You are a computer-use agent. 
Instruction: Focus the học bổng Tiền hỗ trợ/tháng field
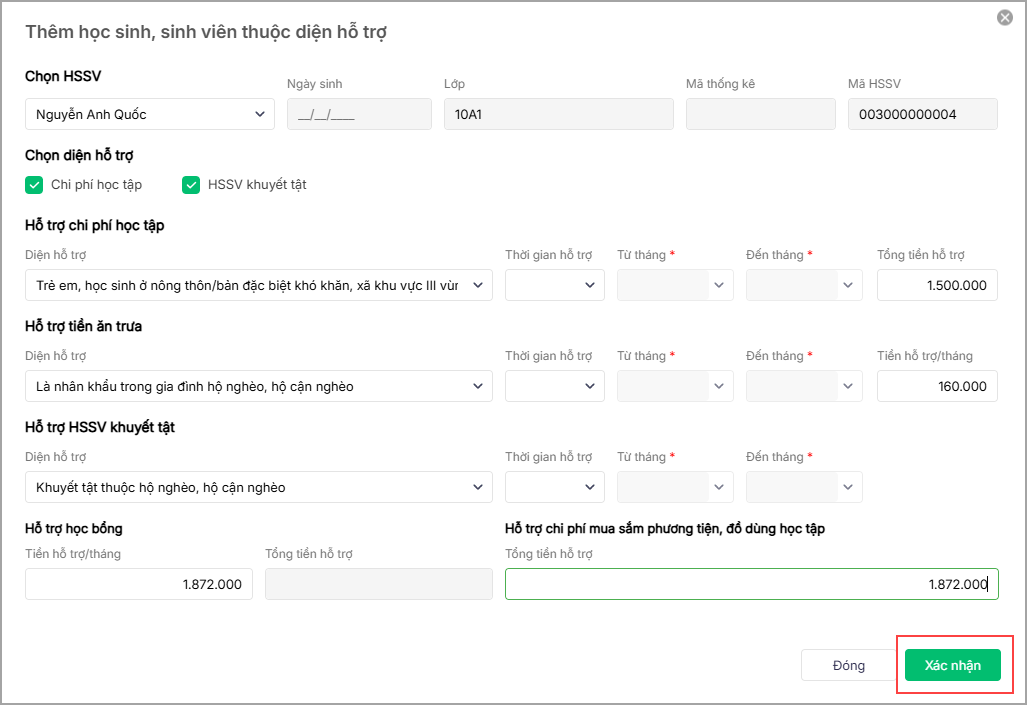click(139, 585)
